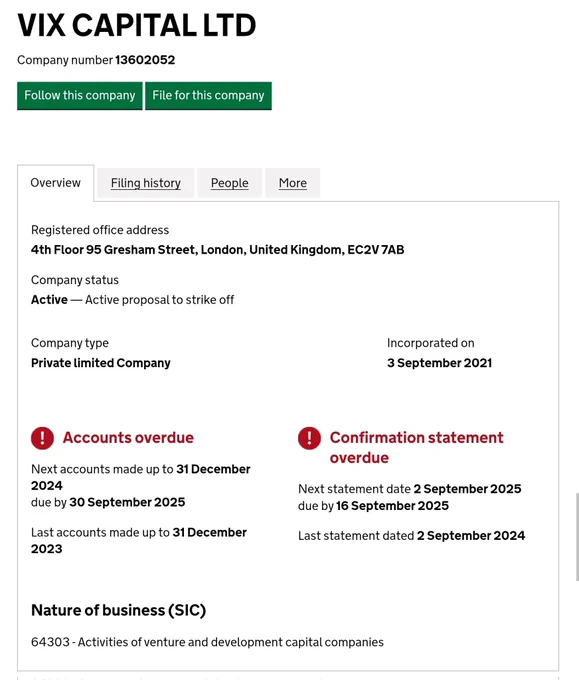This screenshot has height=680, width=579.
Task: Click the Company status label
Action: point(75,280)
